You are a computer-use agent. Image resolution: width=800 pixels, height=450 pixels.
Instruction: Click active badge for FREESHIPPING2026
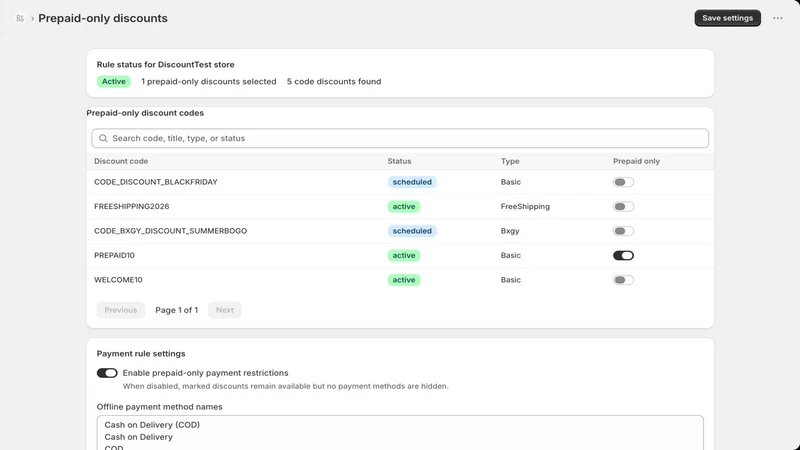[404, 207]
